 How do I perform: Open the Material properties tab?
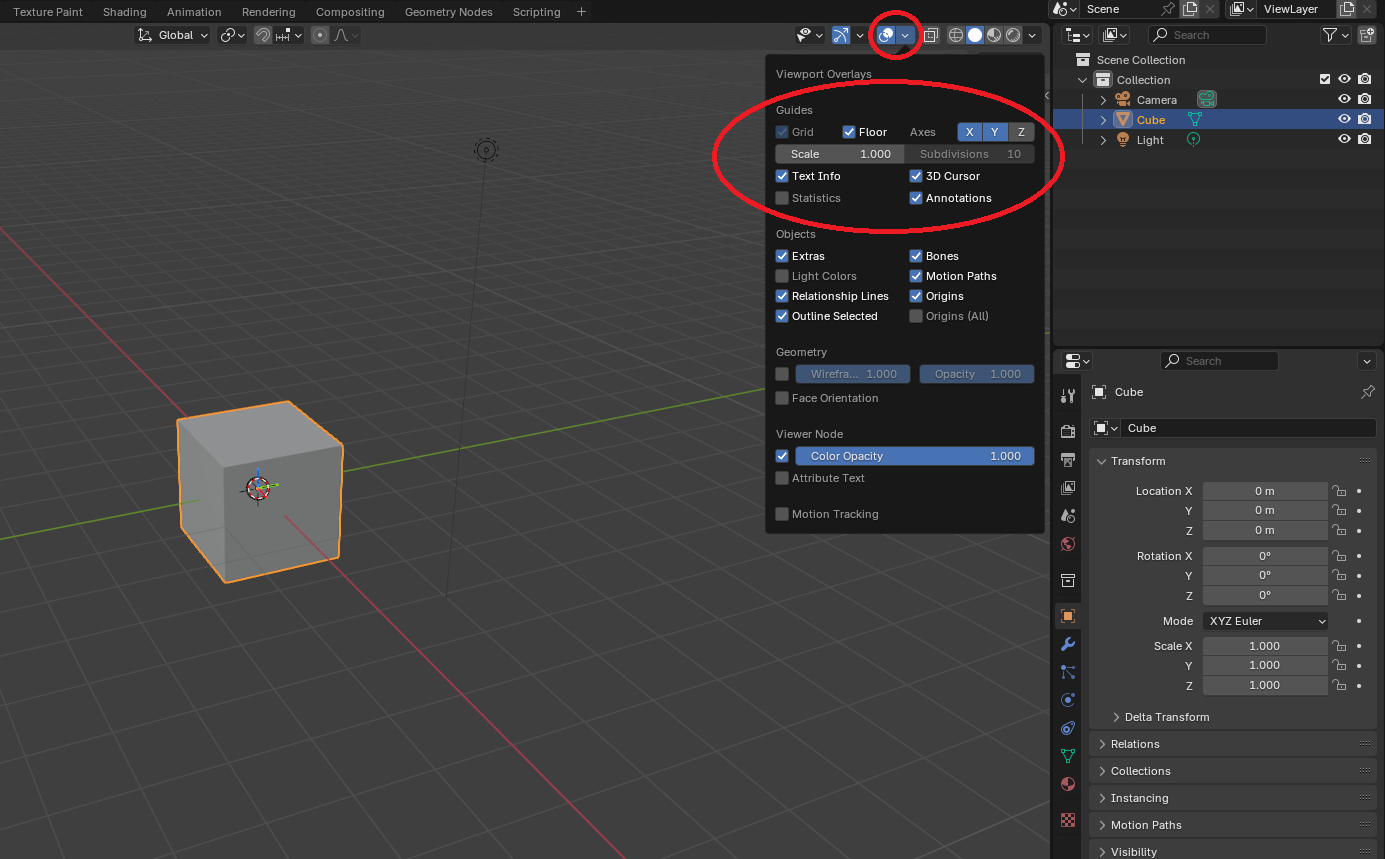[x=1068, y=784]
